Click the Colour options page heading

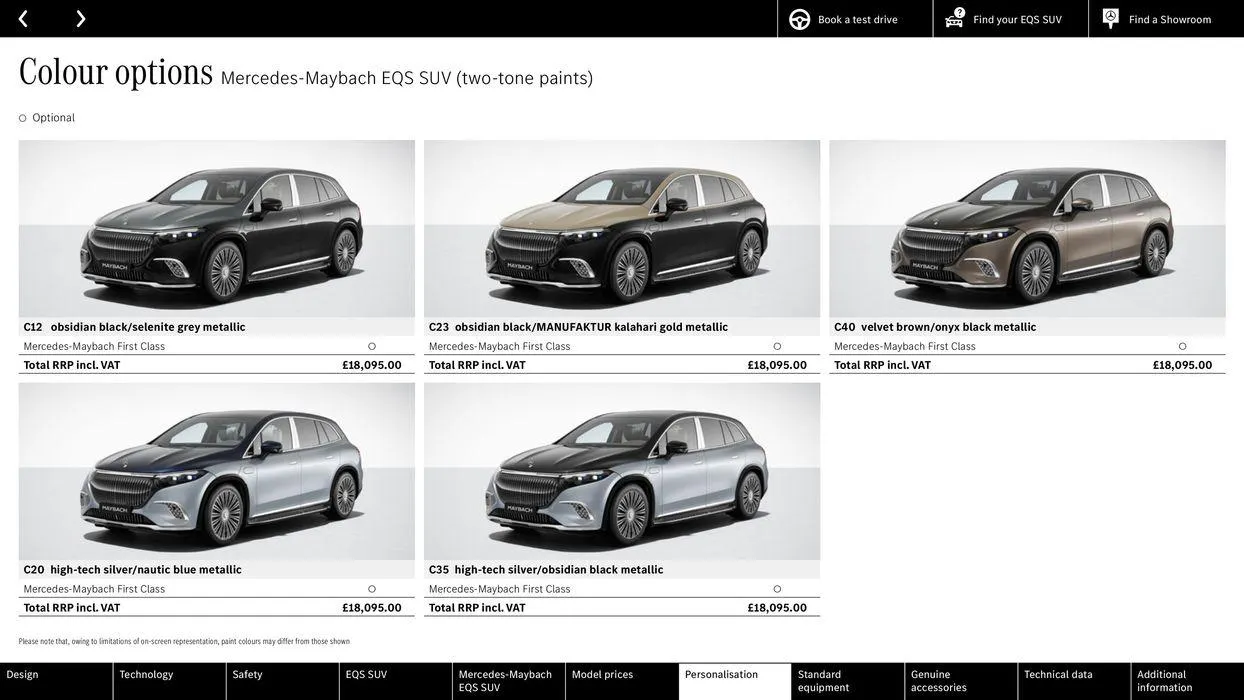116,72
